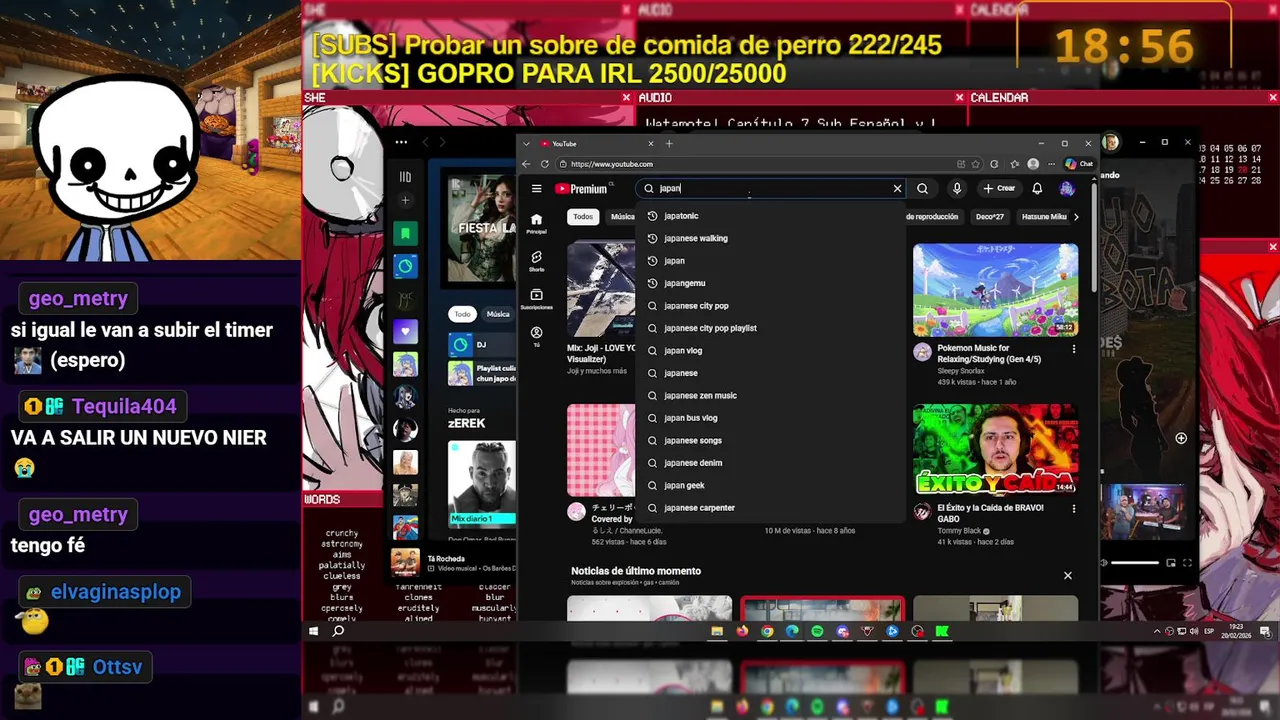Click Spotify create playlist plus icon
The width and height of the screenshot is (1280, 720).
click(405, 201)
